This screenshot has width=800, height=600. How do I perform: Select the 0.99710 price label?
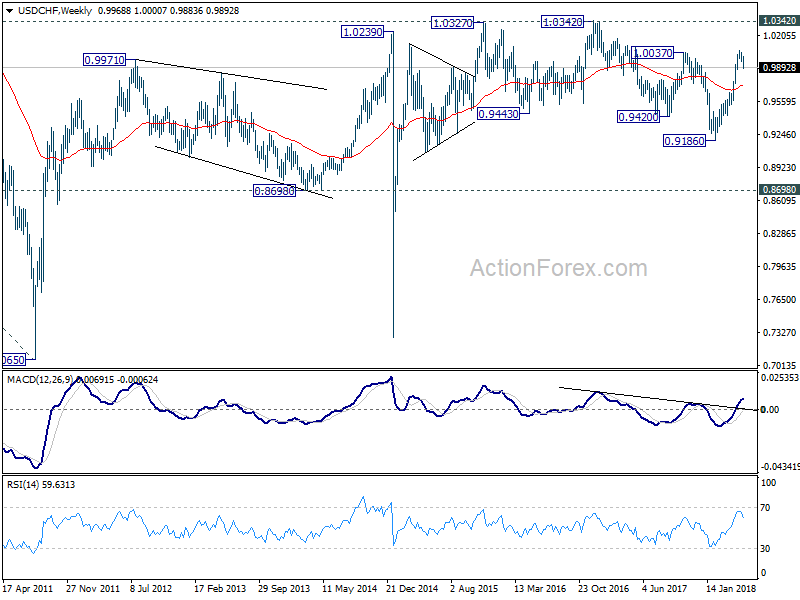(104, 60)
